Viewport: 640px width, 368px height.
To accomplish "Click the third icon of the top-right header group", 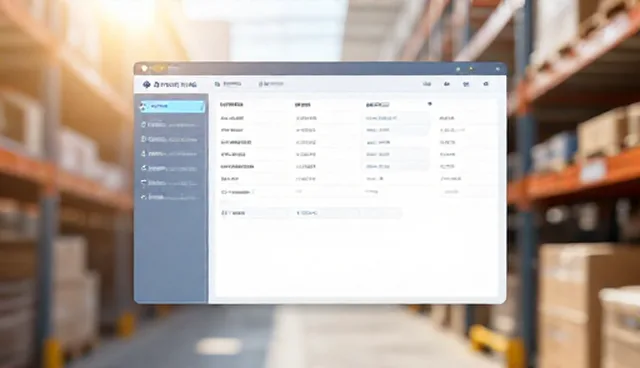I will pos(466,84).
